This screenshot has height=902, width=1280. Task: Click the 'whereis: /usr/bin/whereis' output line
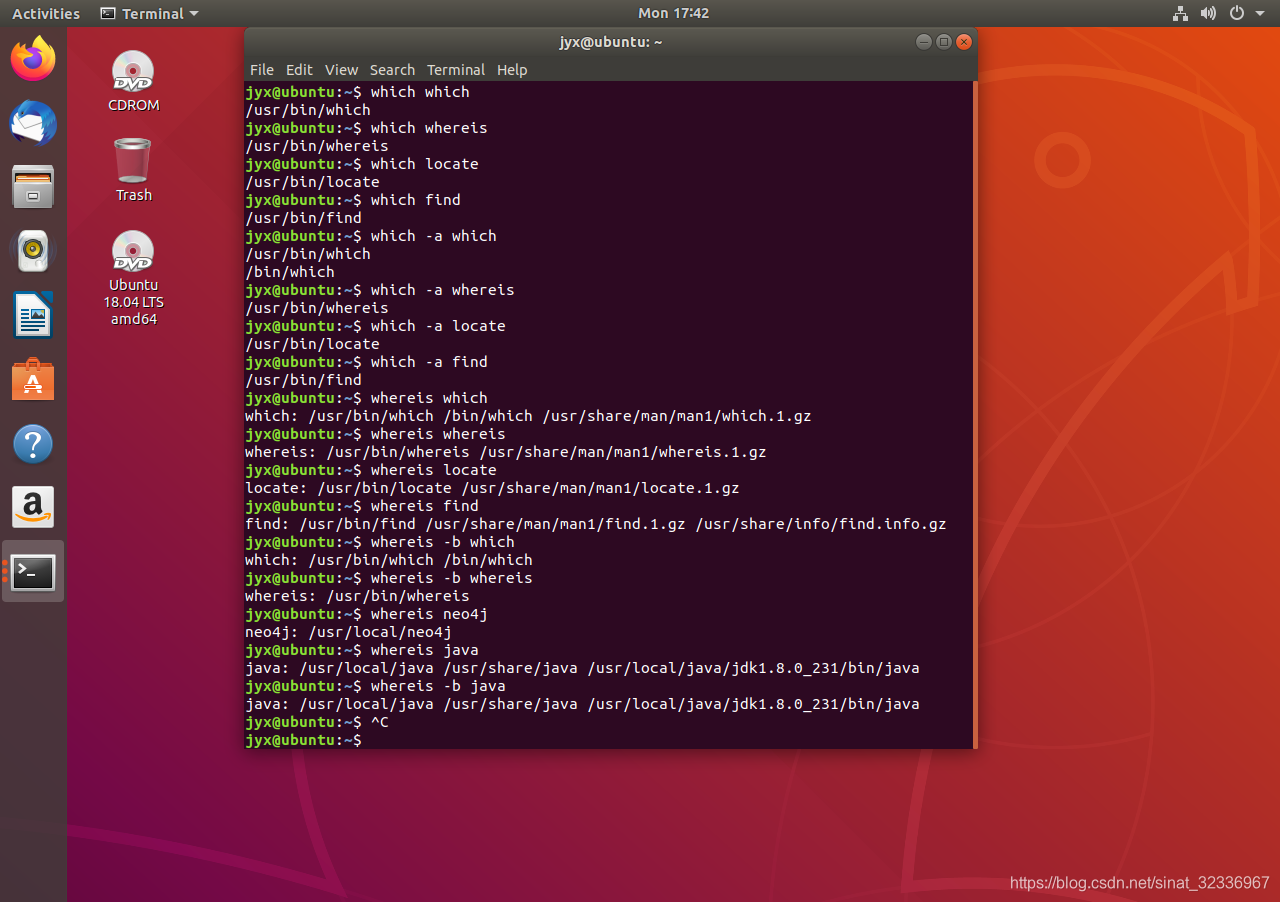pyautogui.click(x=357, y=596)
